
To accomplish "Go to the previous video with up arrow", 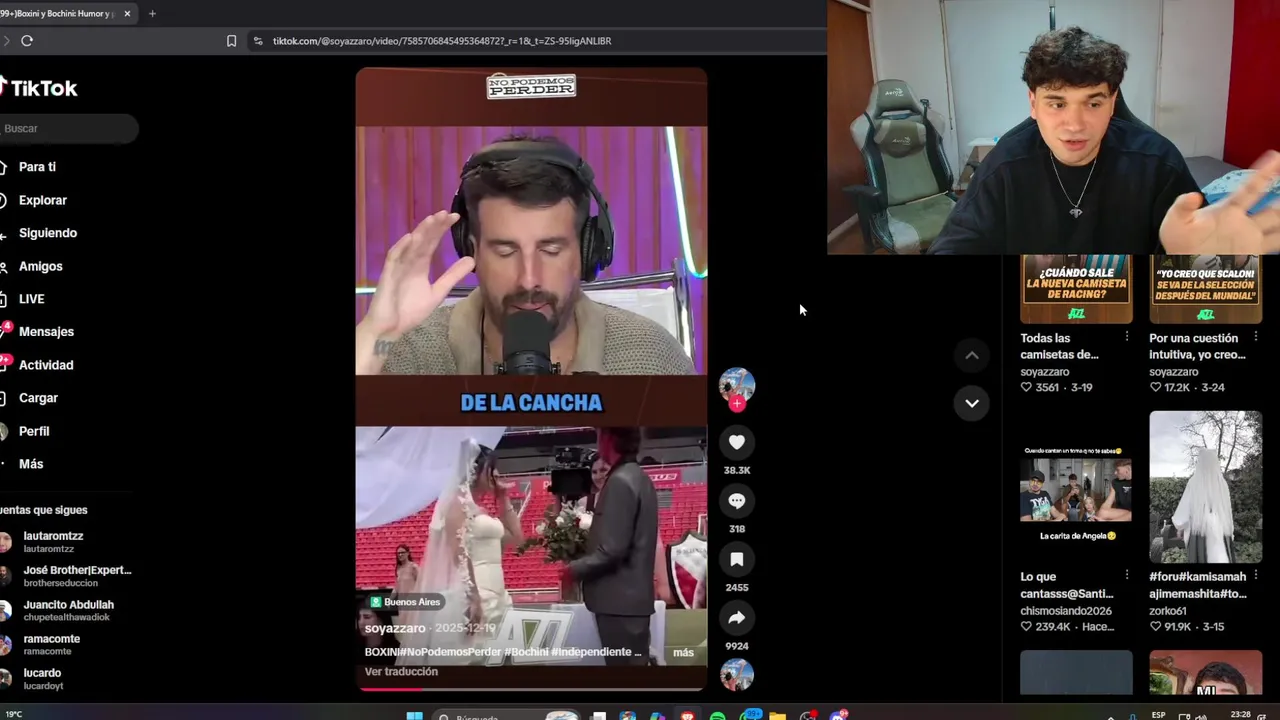I will click(972, 355).
